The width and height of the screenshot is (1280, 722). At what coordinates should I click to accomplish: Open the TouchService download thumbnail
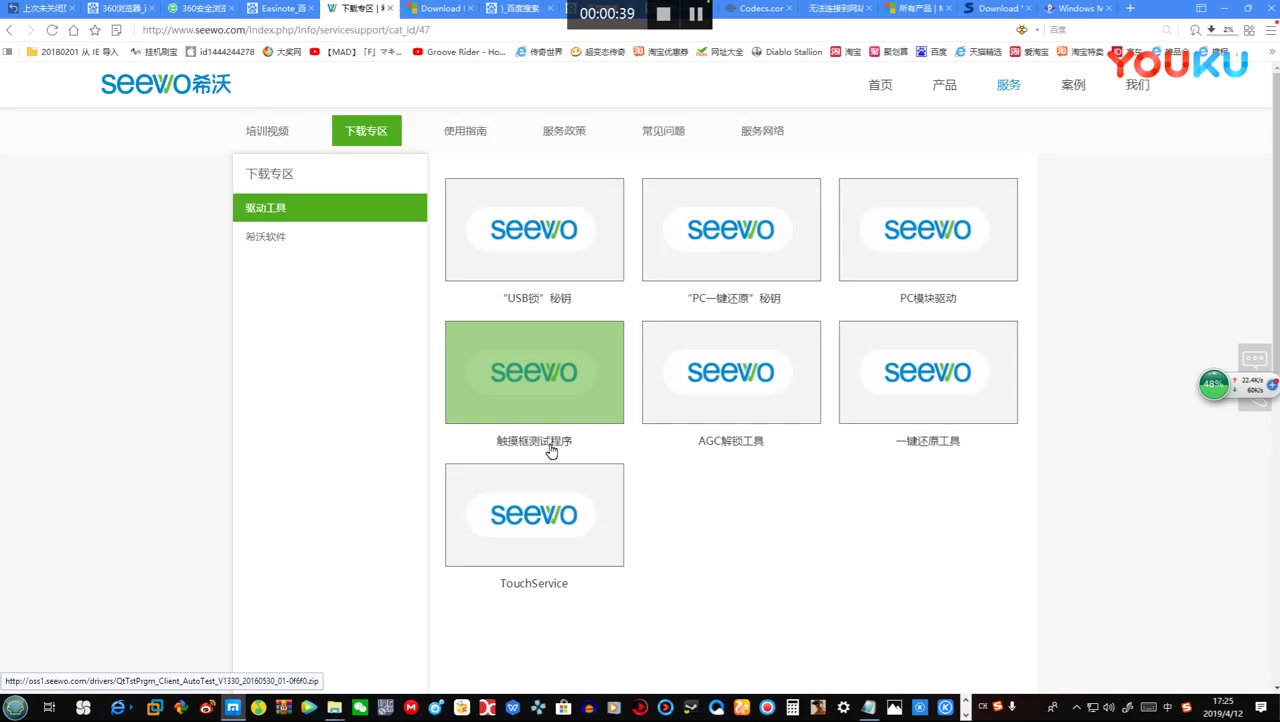tap(534, 515)
